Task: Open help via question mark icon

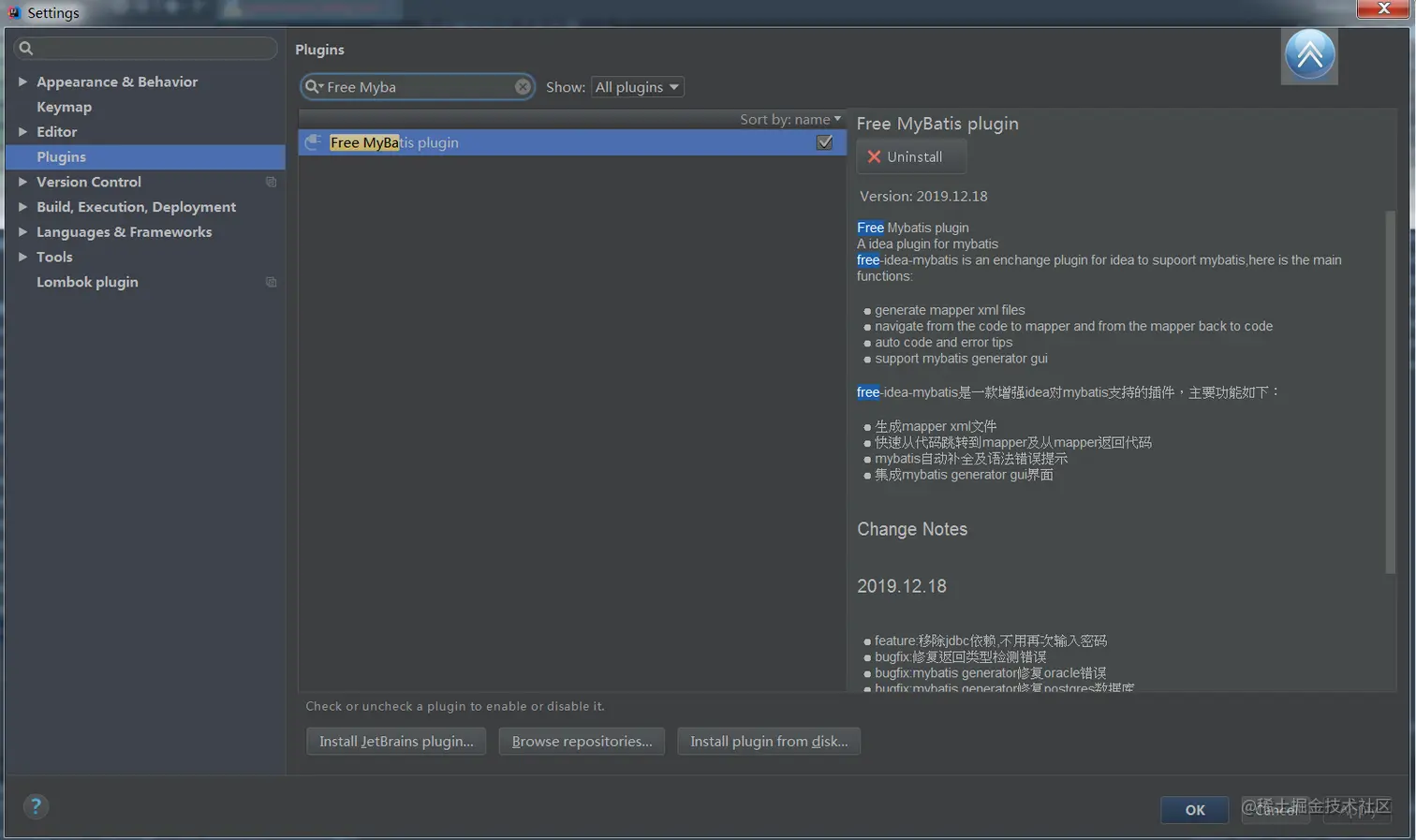Action: (36, 806)
